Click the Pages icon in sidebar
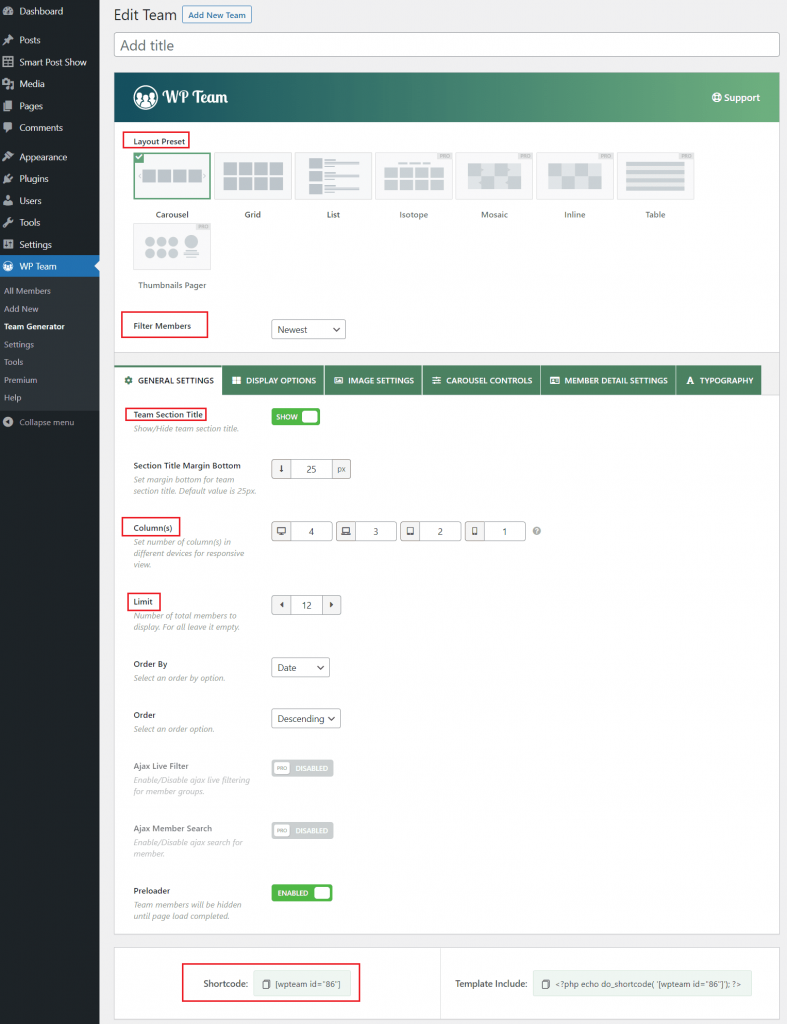This screenshot has width=787, height=1024. [x=8, y=106]
